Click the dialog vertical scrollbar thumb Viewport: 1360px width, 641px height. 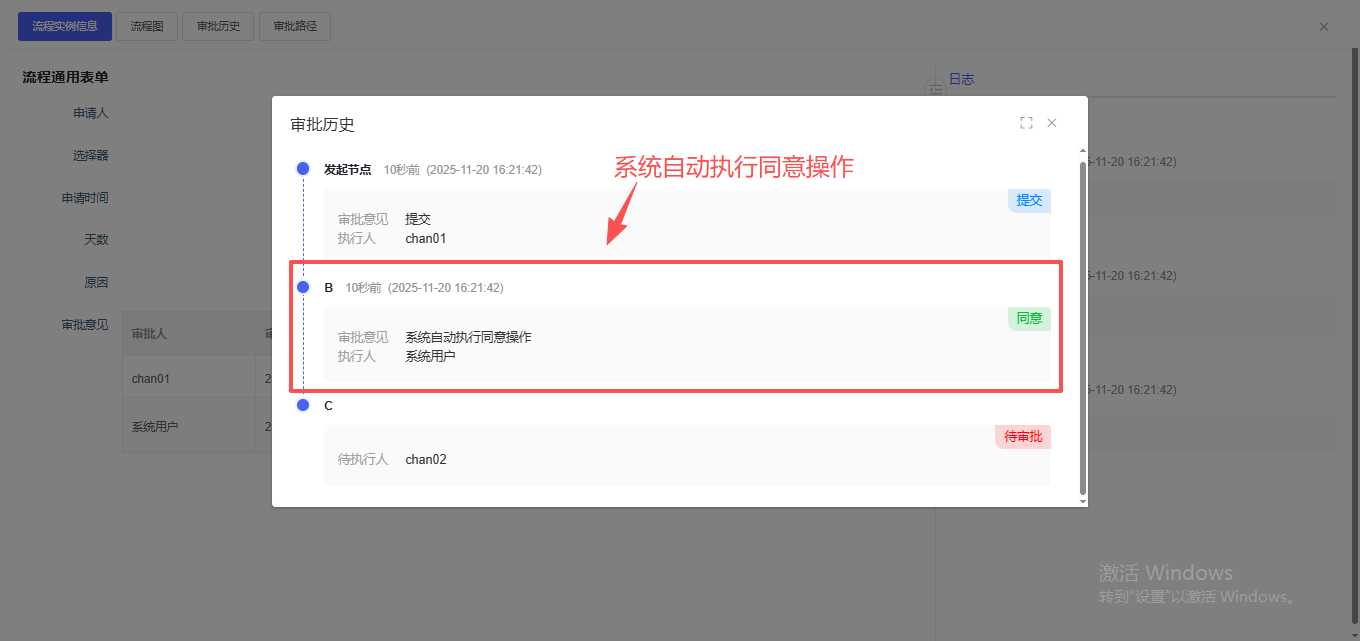click(x=1082, y=325)
